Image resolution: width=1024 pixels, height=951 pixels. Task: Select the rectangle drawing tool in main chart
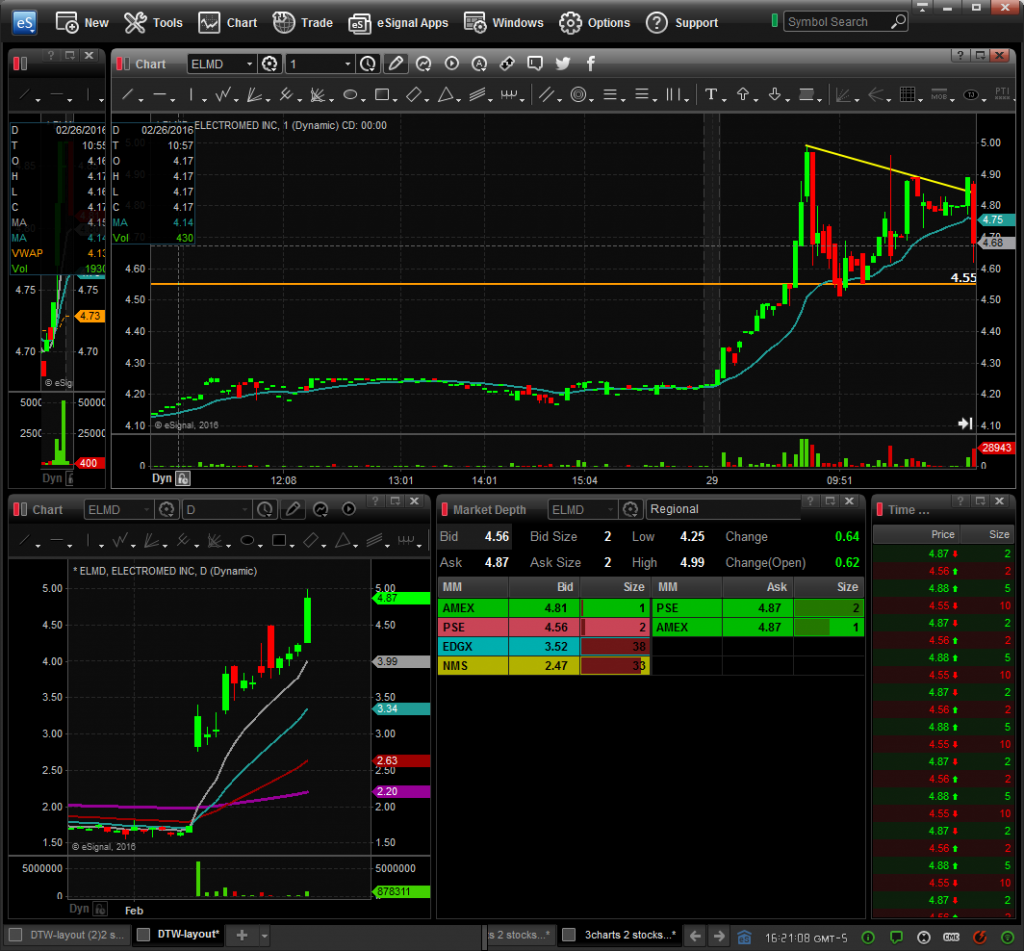(382, 95)
